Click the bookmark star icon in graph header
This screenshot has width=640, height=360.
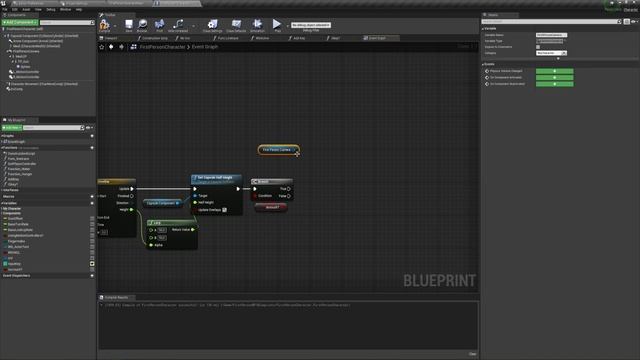click(x=102, y=47)
